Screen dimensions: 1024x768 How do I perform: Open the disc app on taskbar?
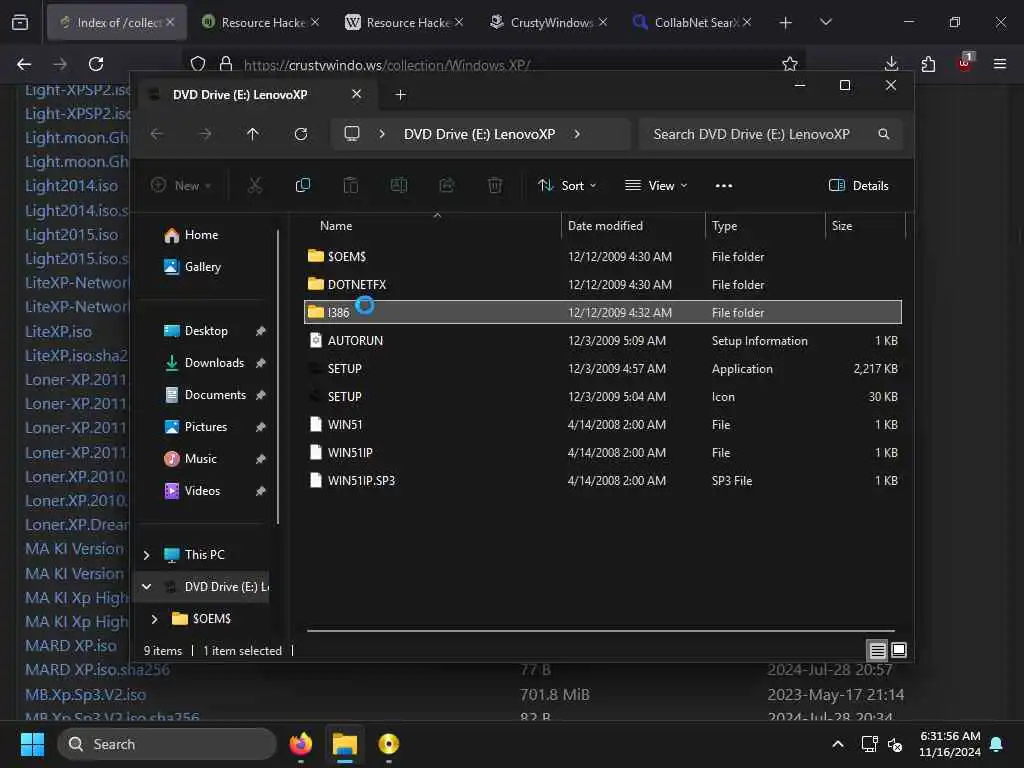(x=389, y=744)
